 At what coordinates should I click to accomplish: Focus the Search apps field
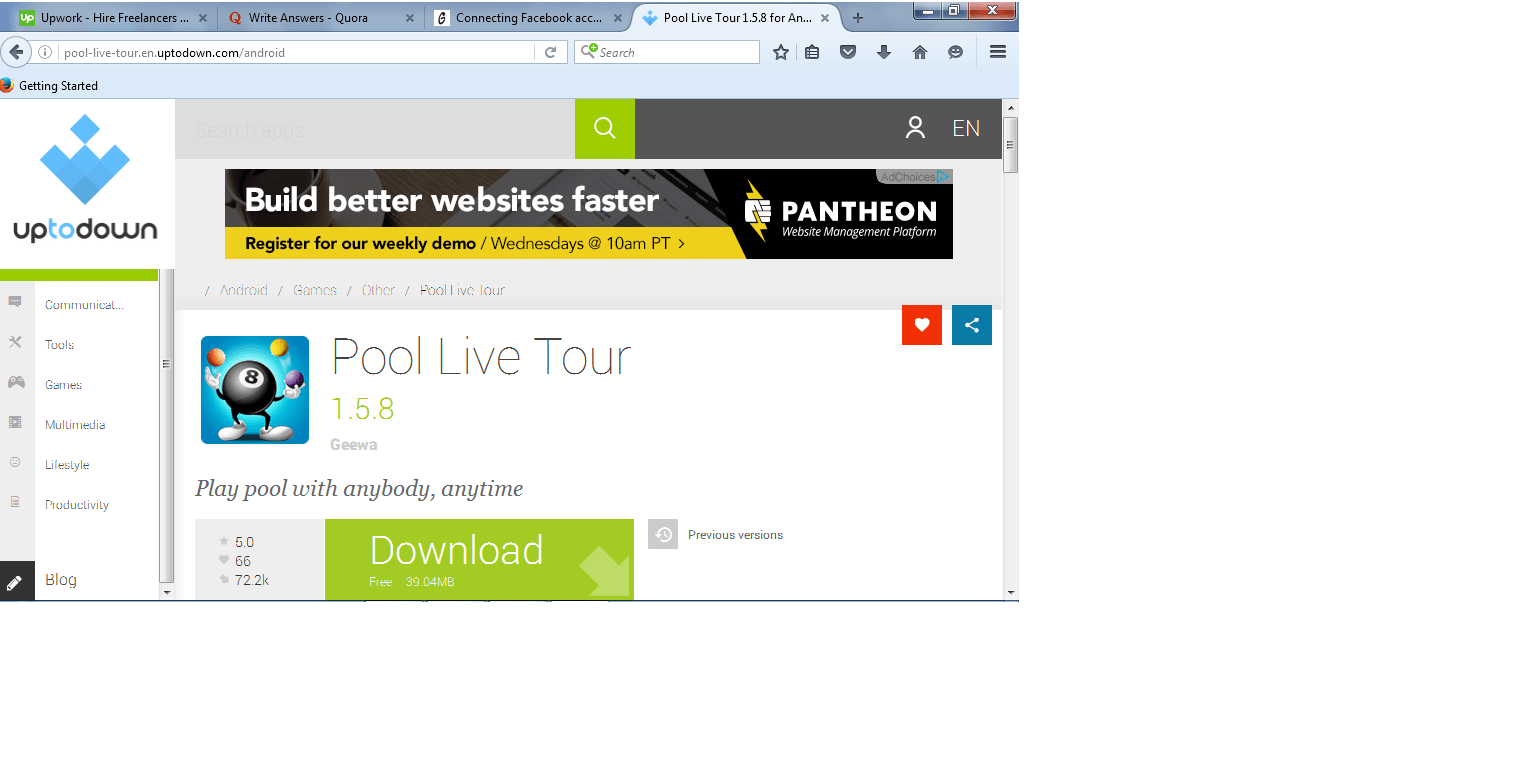375,130
